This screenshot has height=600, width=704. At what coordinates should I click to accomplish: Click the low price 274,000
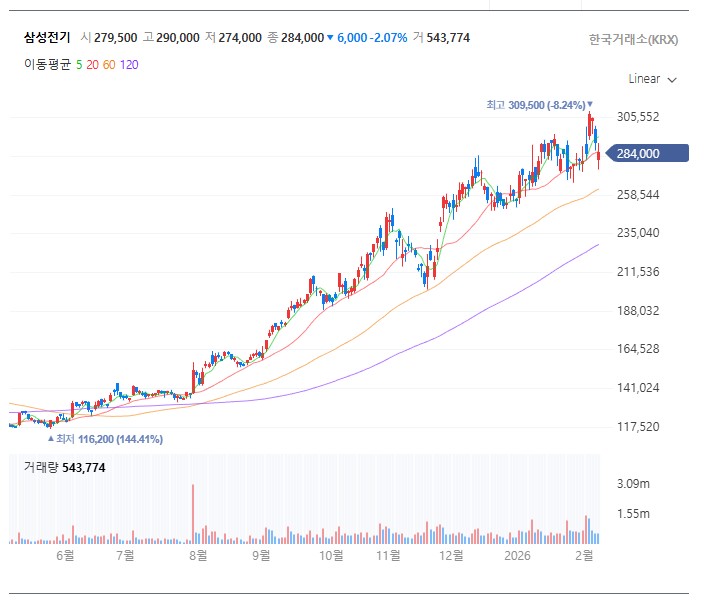pos(240,38)
